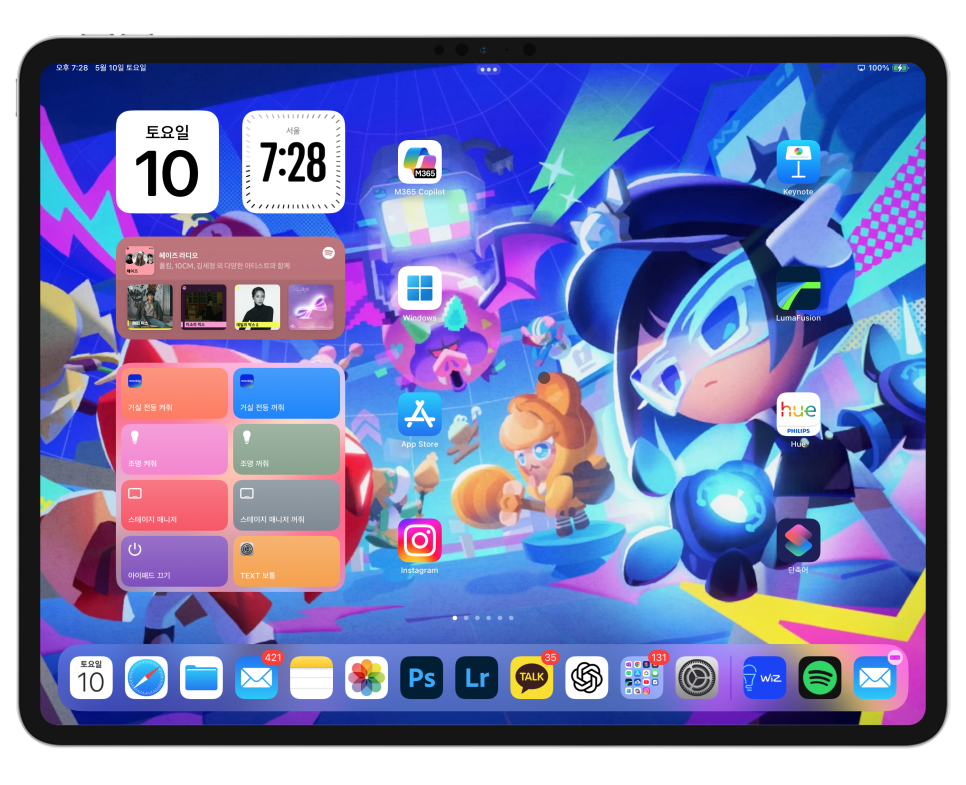Open Settings in the dock
Viewport: 966px width, 785px height.
[697, 678]
